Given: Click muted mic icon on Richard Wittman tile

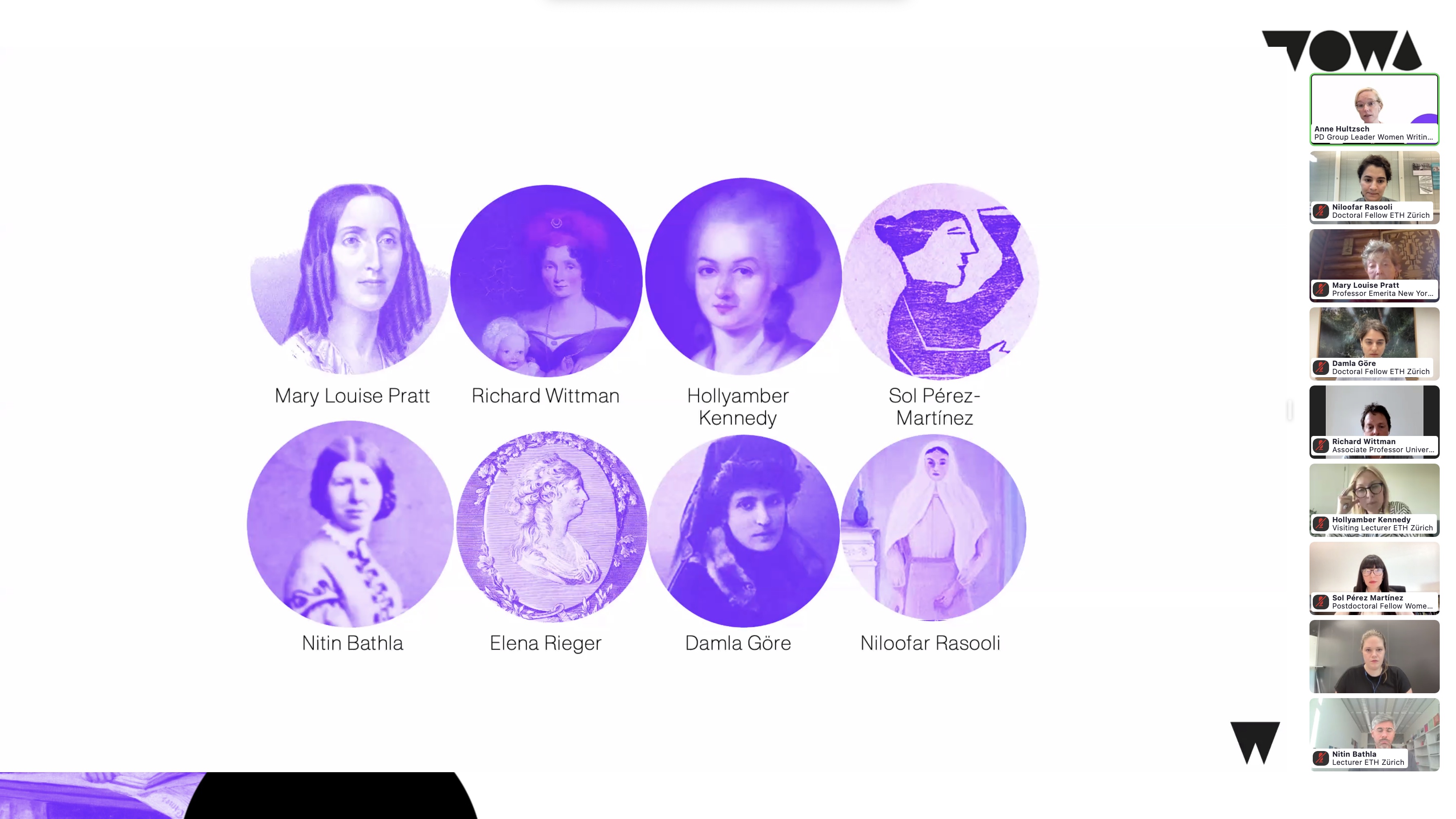Looking at the screenshot, I should tap(1320, 445).
